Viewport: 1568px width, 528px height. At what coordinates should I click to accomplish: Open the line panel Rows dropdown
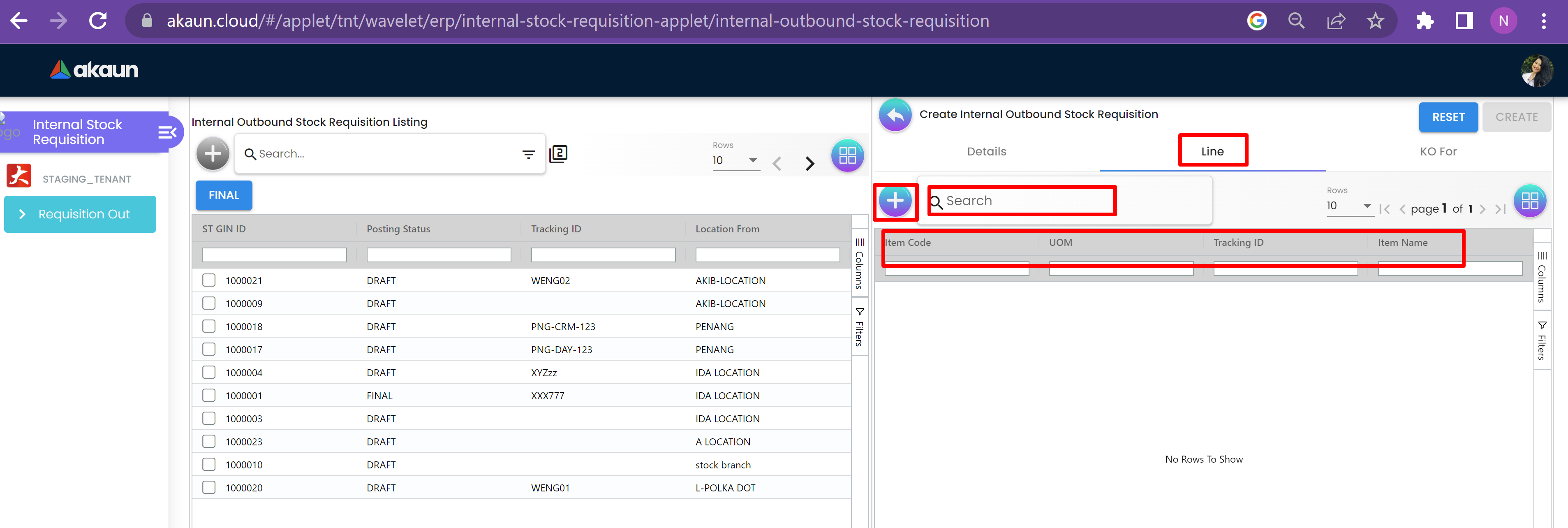(1349, 206)
